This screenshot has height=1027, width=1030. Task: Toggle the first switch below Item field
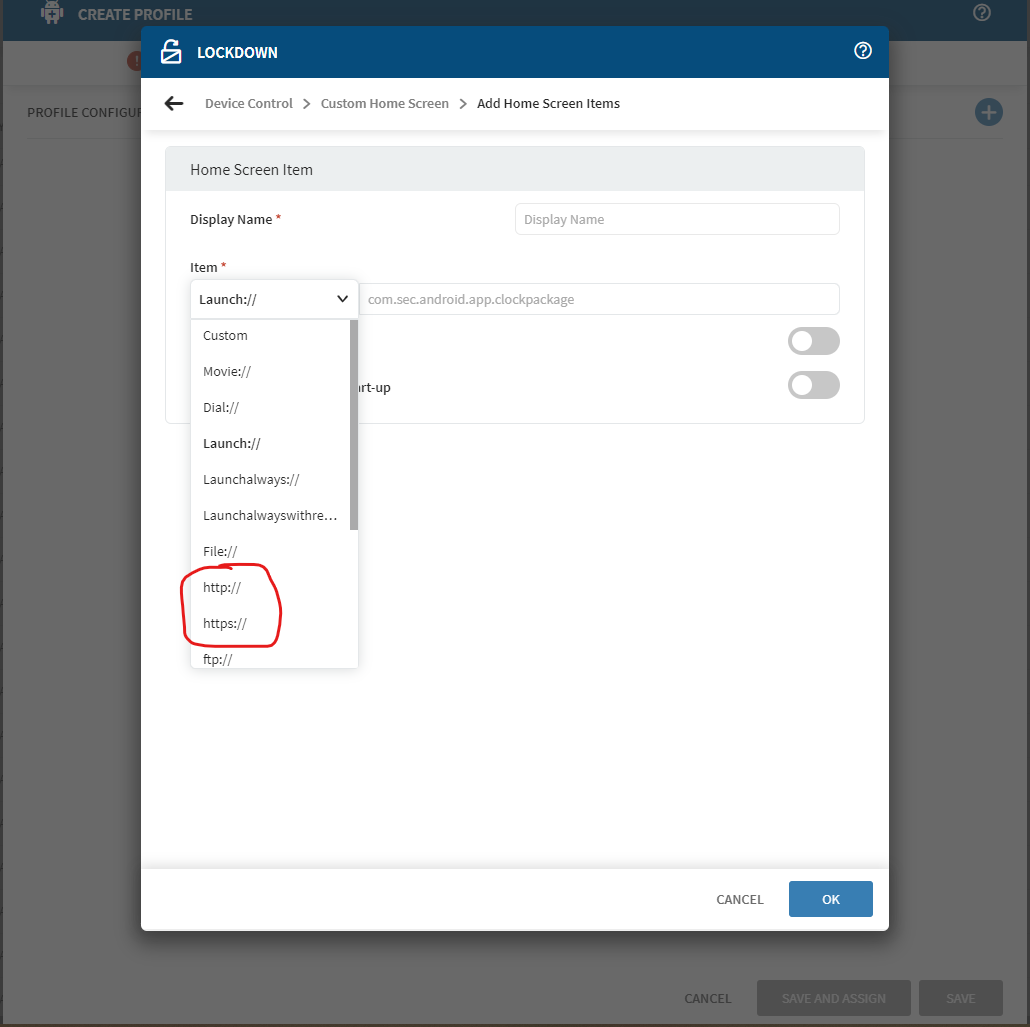813,341
